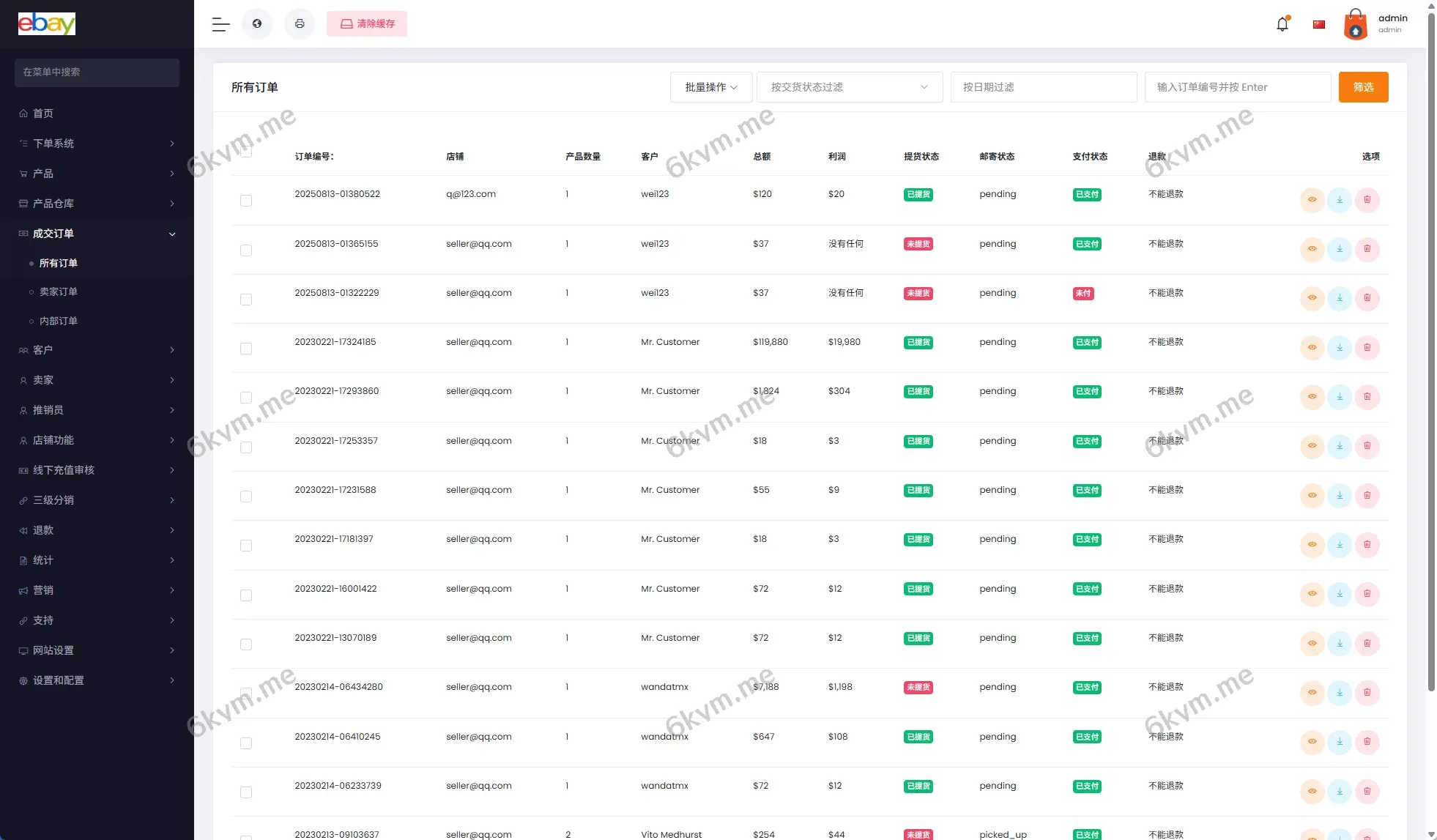Open the 批量操作 dropdown
The height and width of the screenshot is (840, 1437).
(710, 86)
